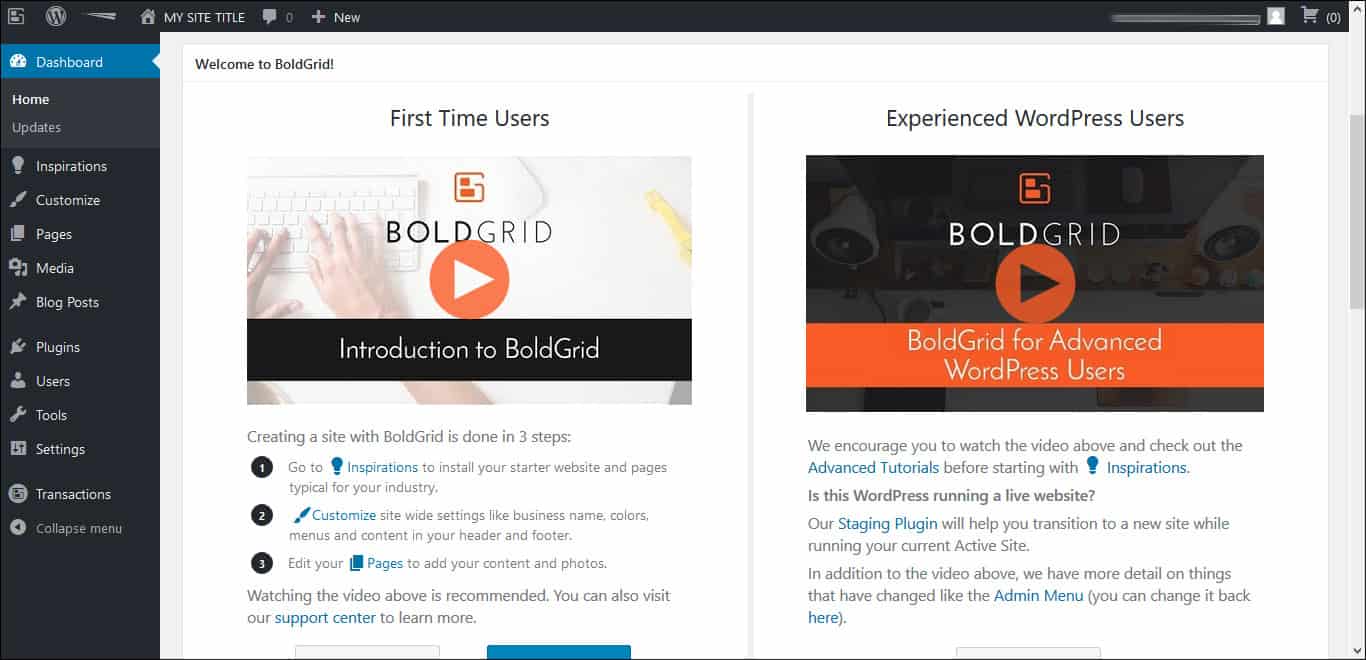
Task: Click the plus New icon in admin bar
Action: pyautogui.click(x=318, y=17)
